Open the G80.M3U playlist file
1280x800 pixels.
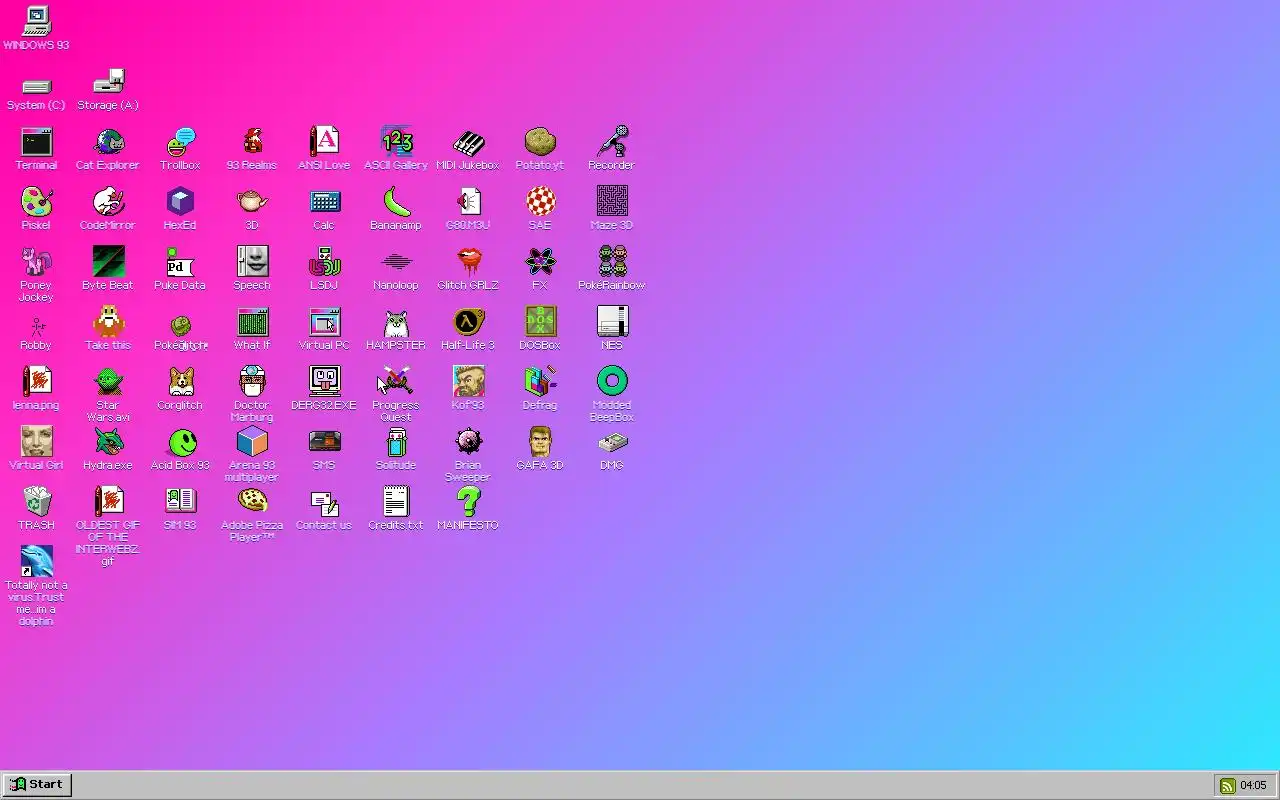click(x=468, y=202)
